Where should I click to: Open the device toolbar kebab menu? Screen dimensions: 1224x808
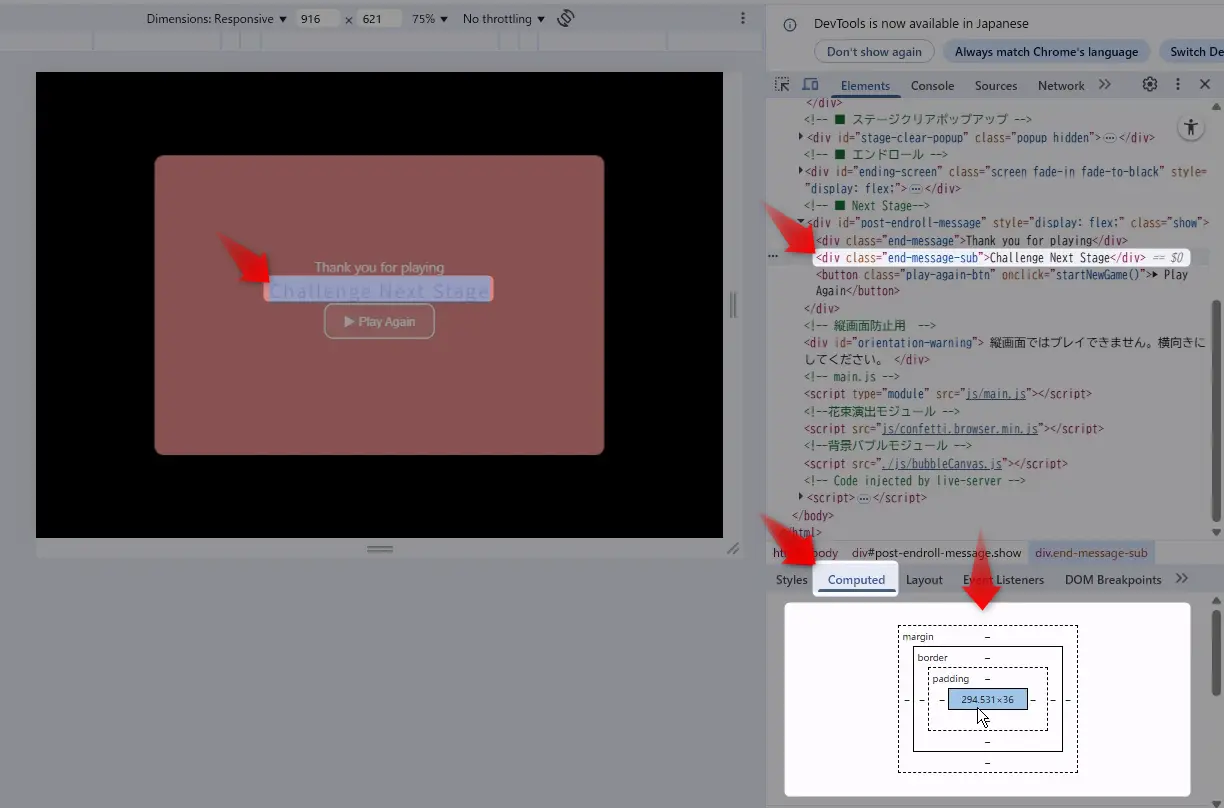click(742, 18)
